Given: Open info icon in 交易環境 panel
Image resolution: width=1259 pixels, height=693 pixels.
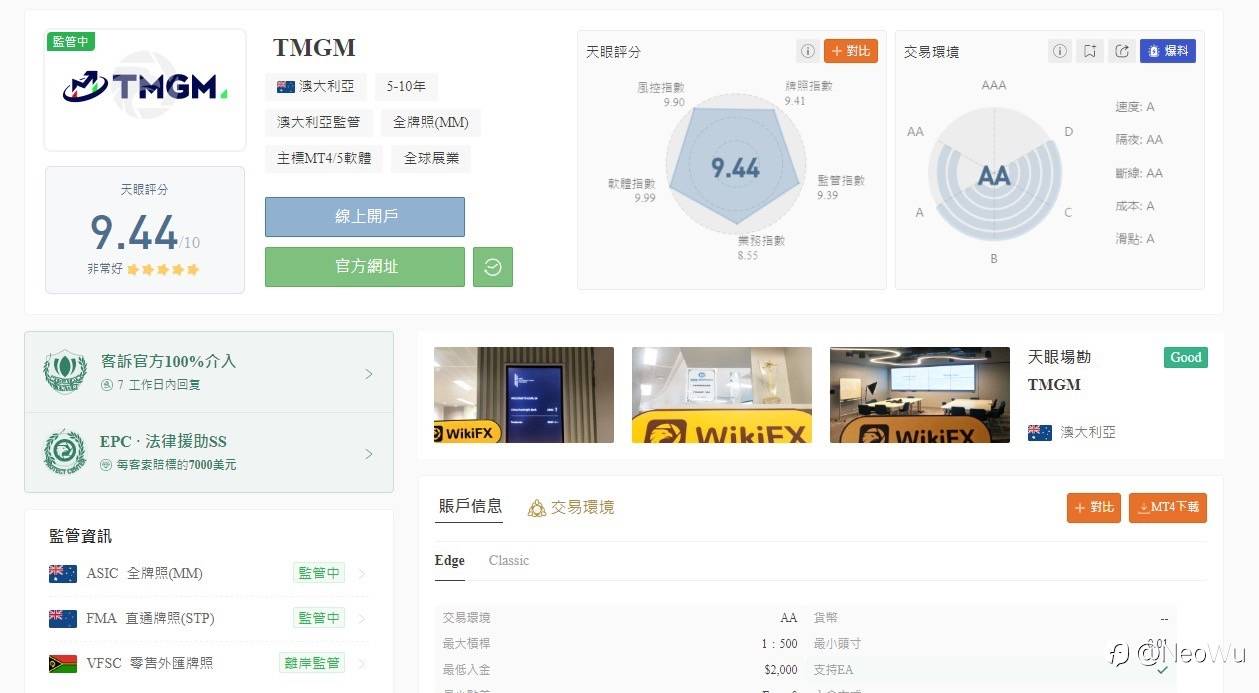Looking at the screenshot, I should click(x=1059, y=51).
